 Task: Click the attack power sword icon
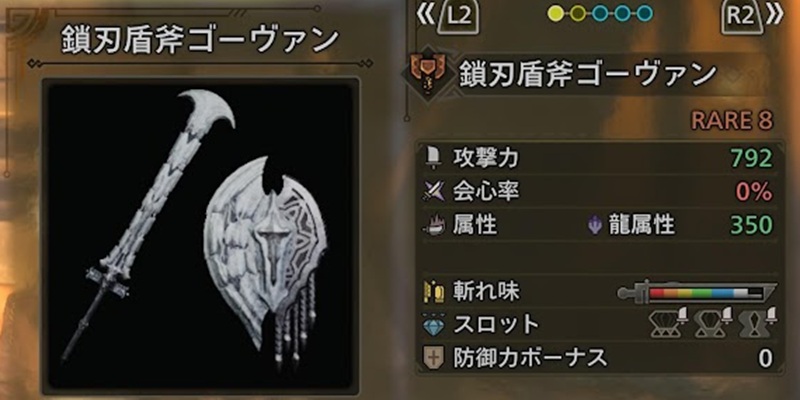click(x=432, y=159)
